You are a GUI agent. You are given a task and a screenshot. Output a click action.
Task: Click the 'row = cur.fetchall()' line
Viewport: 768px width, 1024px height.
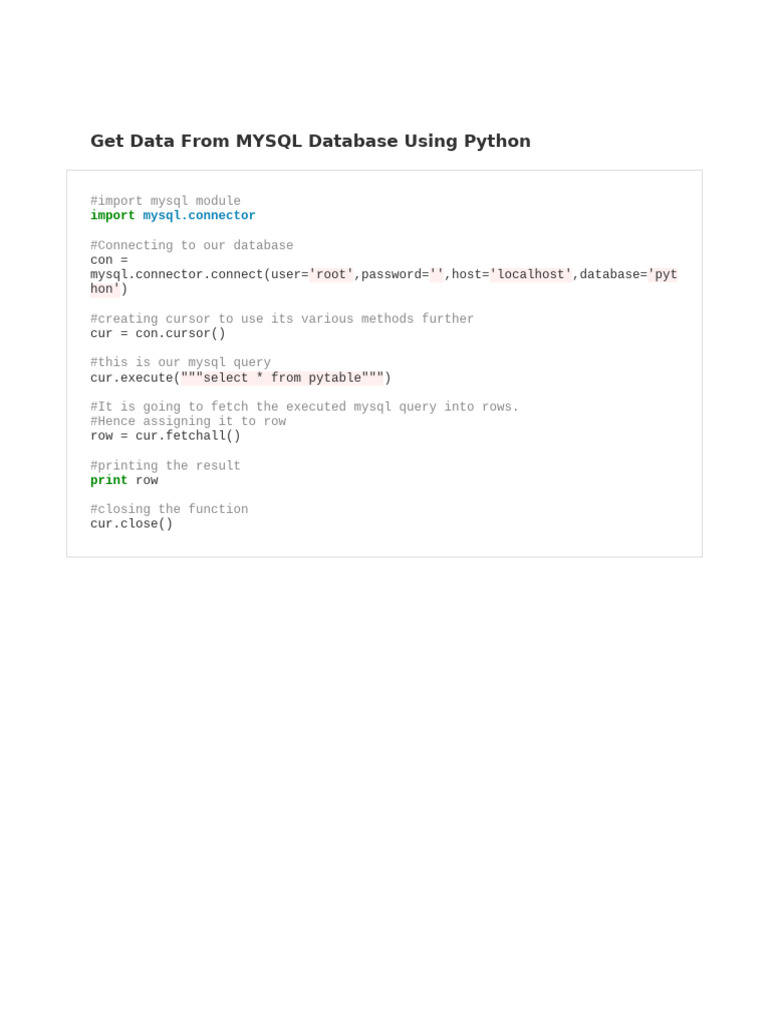point(165,435)
